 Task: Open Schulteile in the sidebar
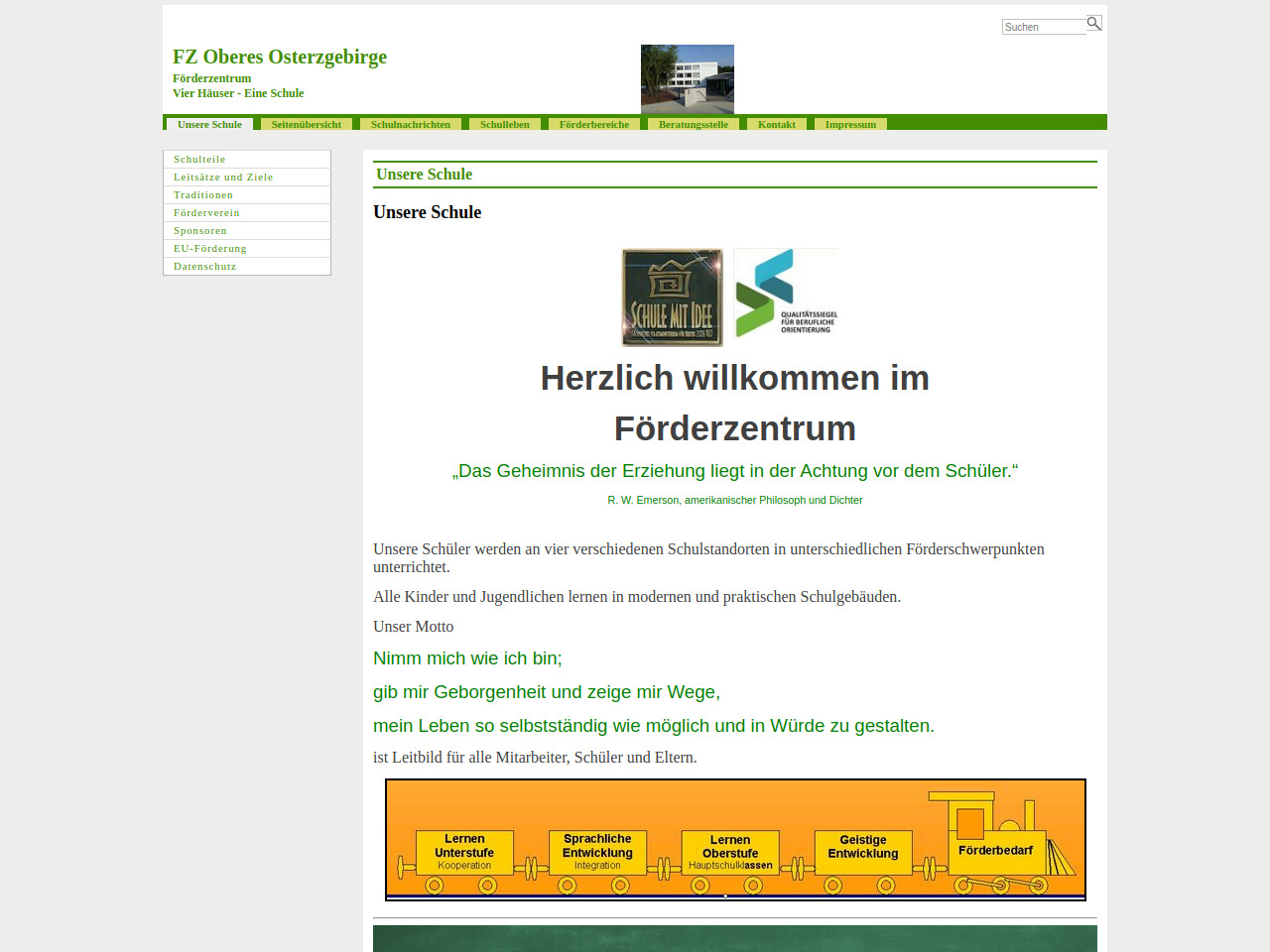(199, 159)
